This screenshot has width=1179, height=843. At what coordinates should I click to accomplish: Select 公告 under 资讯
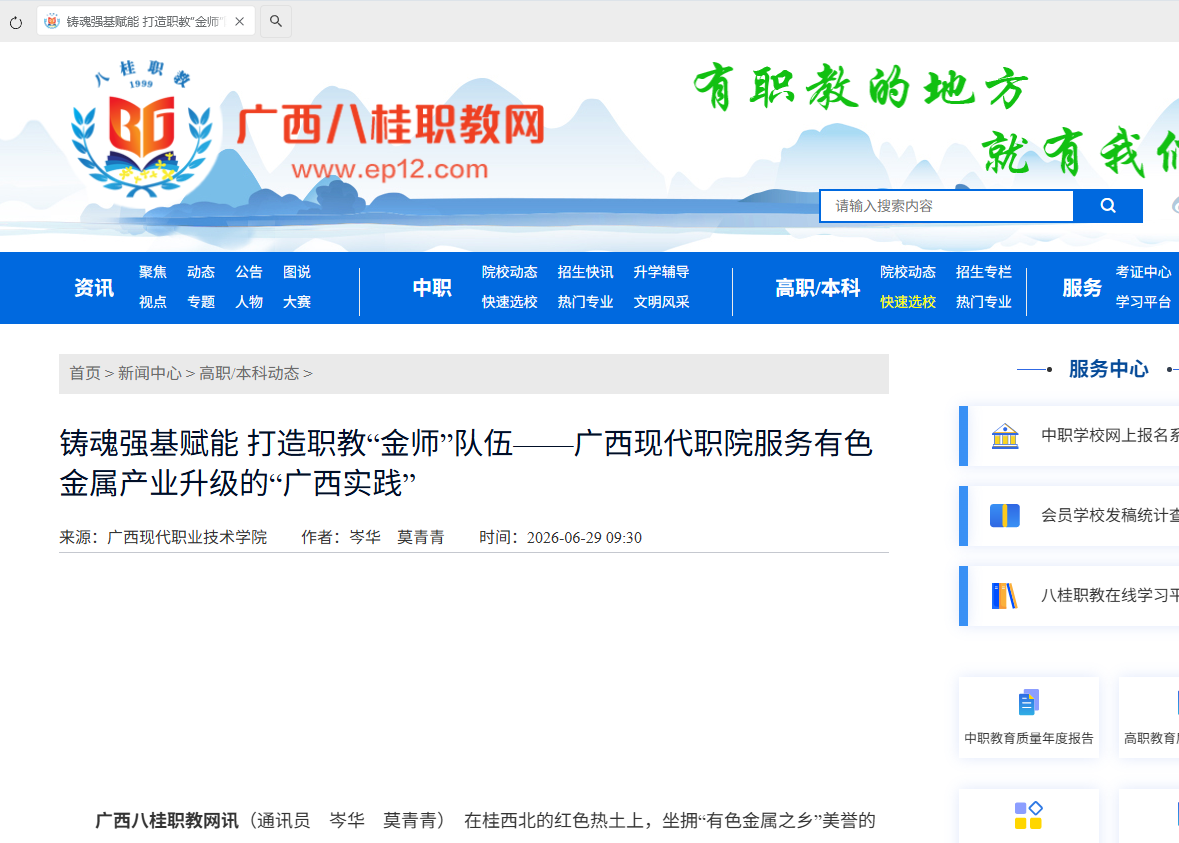(x=249, y=272)
